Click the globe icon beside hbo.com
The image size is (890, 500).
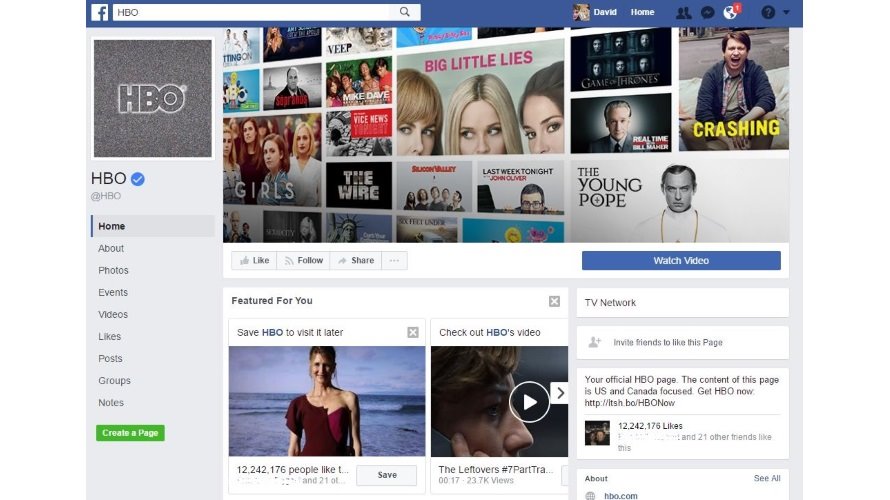[590, 495]
